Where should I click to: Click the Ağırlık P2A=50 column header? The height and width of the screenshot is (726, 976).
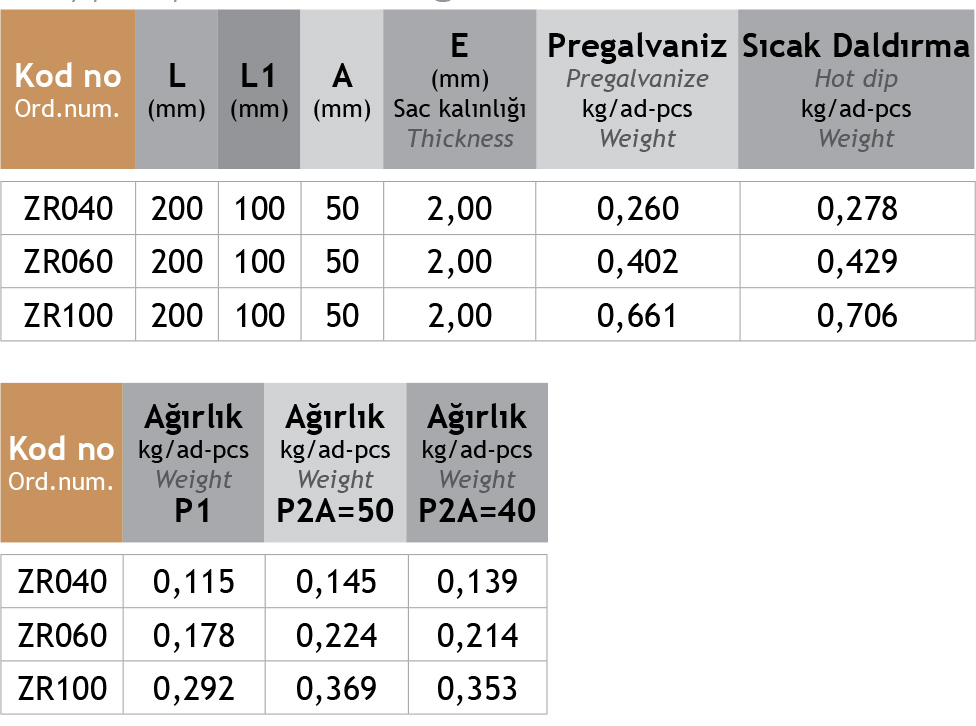(x=336, y=462)
